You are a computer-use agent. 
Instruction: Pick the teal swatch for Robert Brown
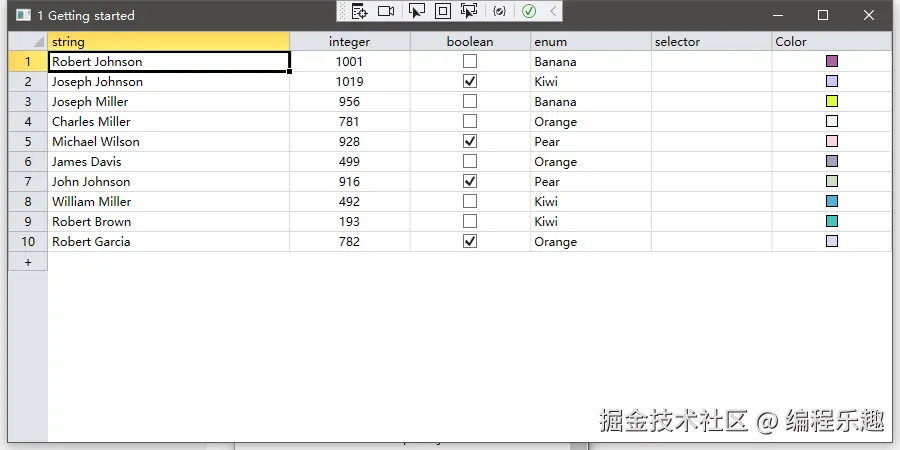[x=832, y=222]
